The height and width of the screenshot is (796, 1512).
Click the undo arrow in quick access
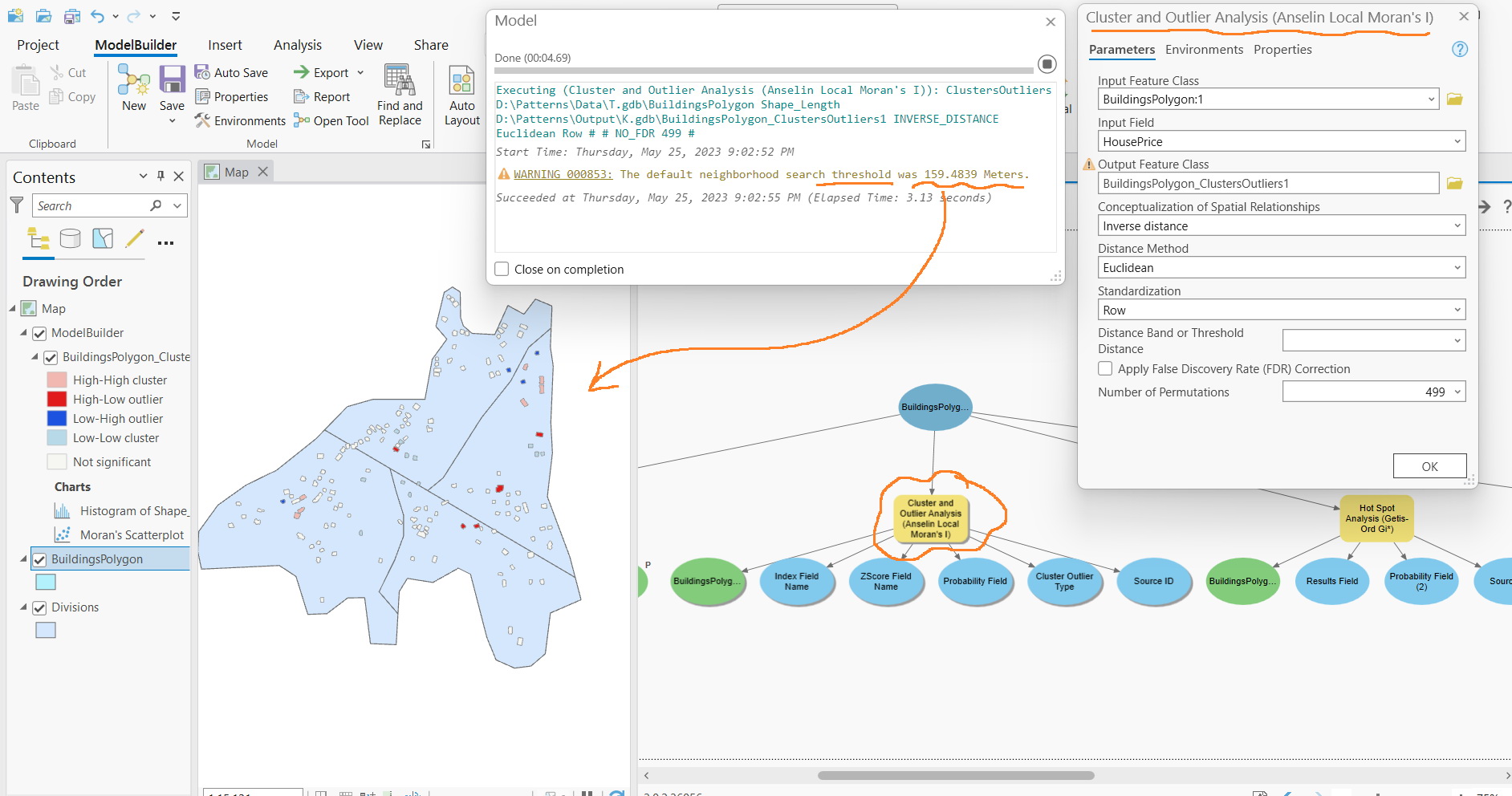(98, 16)
